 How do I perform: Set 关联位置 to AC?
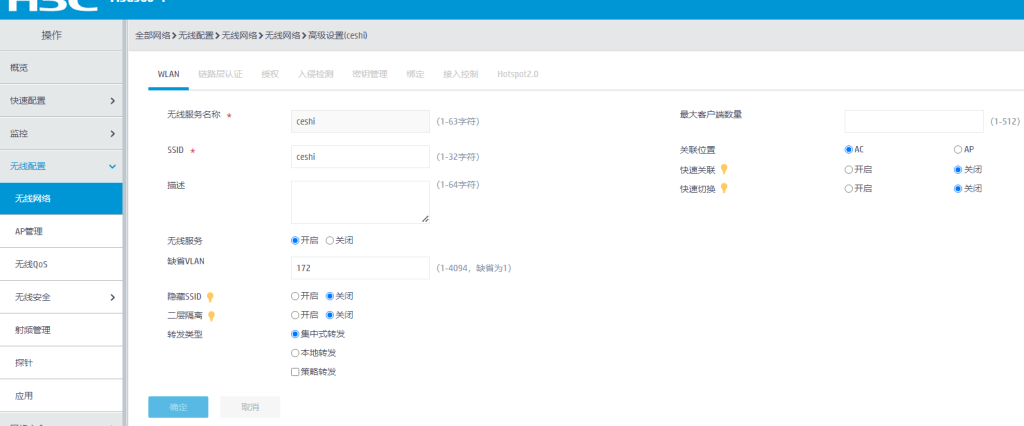click(848, 149)
